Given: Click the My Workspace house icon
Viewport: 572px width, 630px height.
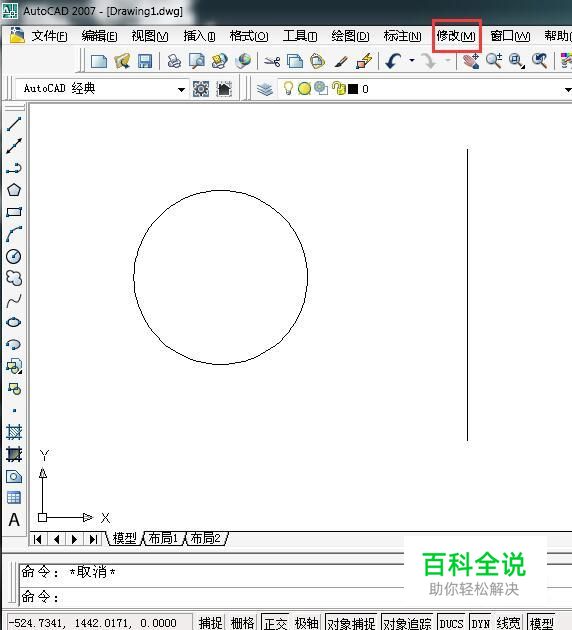Looking at the screenshot, I should pyautogui.click(x=224, y=89).
